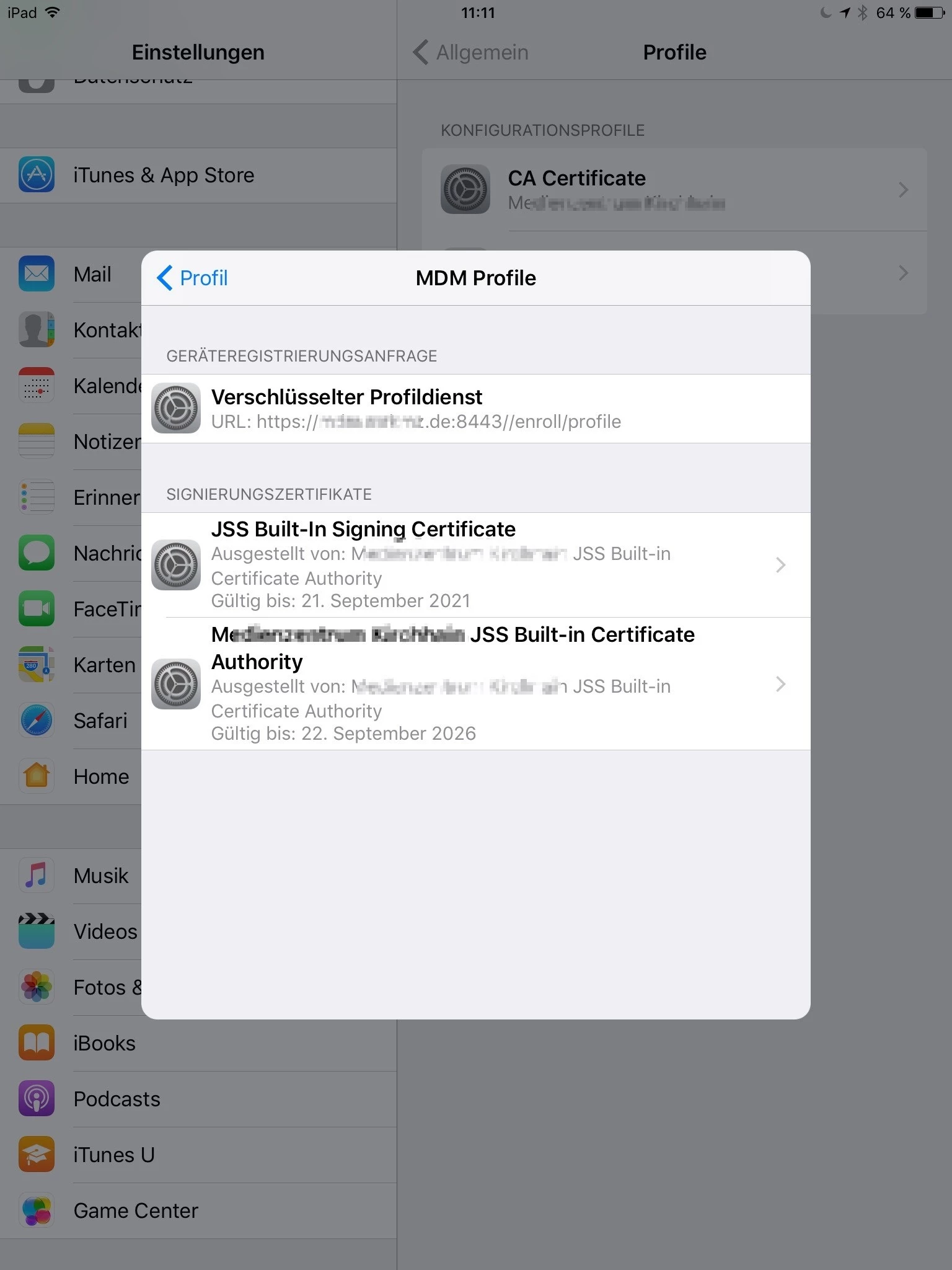Open the second configuration profile chevron
Screen dimensions: 952x1270
pyautogui.click(x=904, y=273)
